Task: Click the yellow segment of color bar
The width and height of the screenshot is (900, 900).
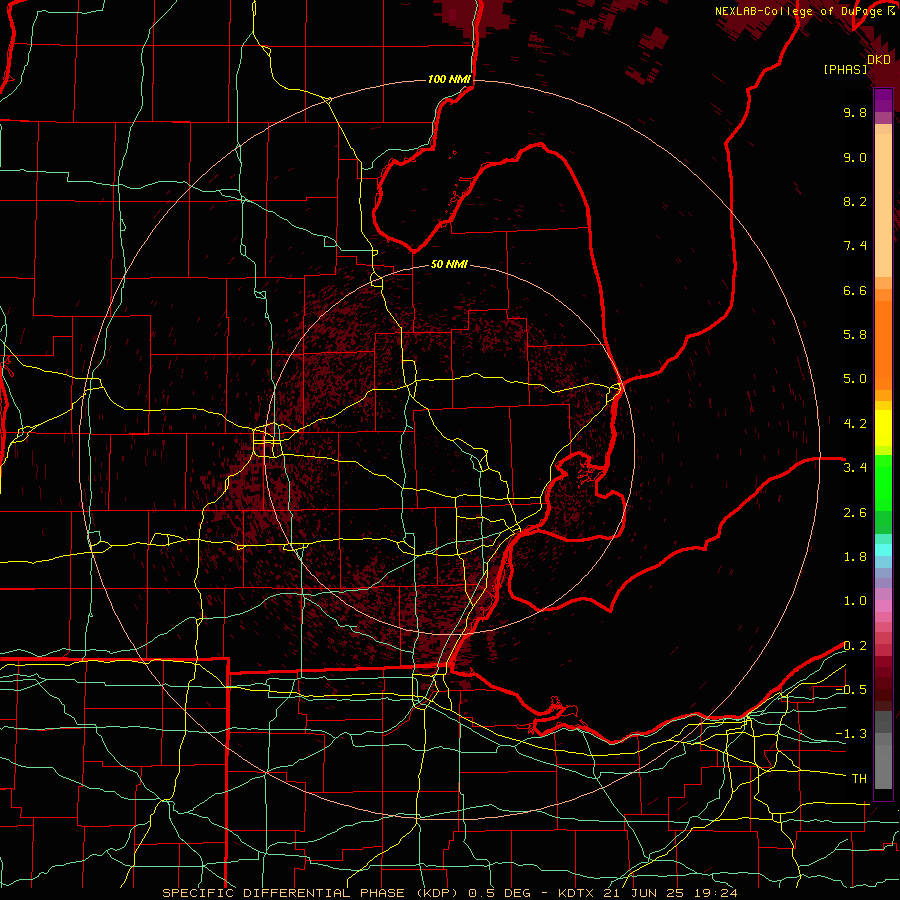Action: coord(883,428)
